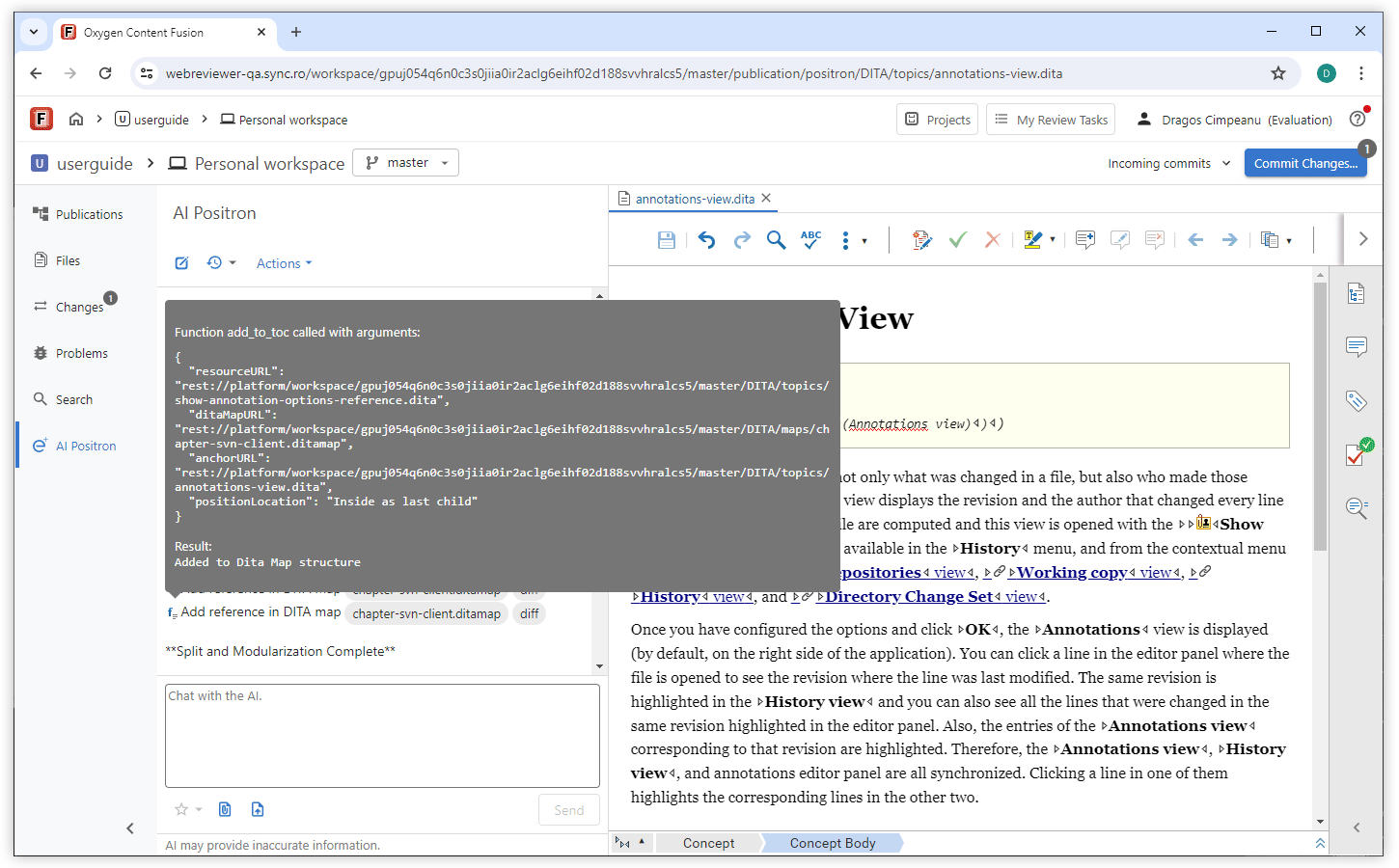The width and height of the screenshot is (1399, 868).
Task: Go to previous change arrow
Action: pyautogui.click(x=1195, y=240)
